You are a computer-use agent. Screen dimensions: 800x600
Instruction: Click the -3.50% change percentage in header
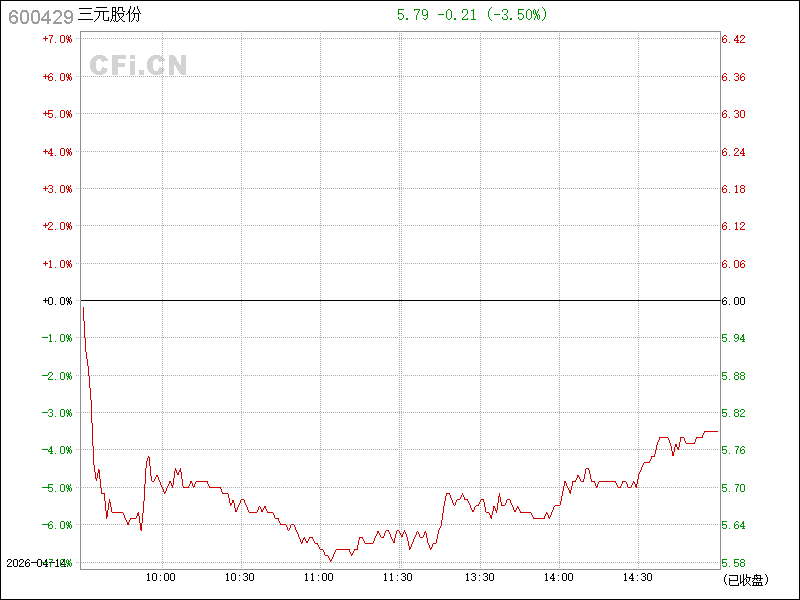tap(516, 15)
